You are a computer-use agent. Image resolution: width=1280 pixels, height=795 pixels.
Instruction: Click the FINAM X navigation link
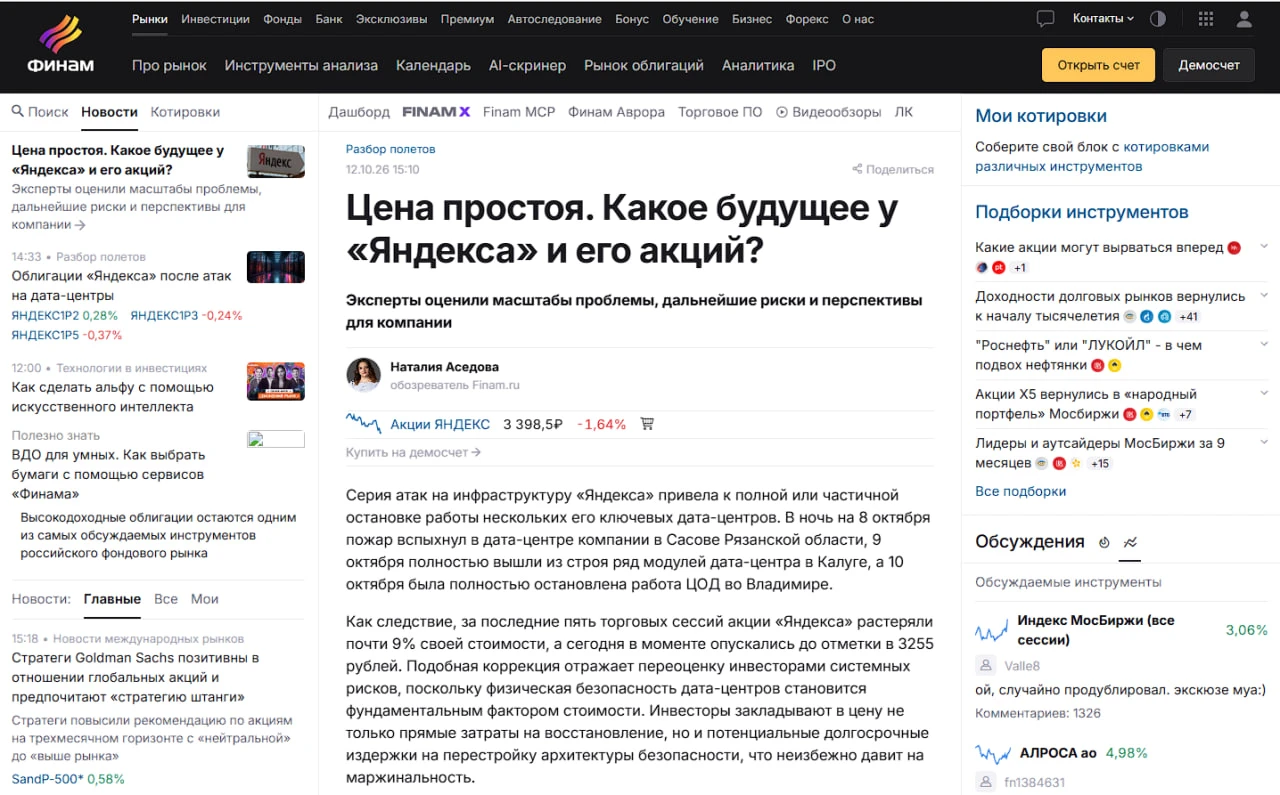tap(436, 112)
